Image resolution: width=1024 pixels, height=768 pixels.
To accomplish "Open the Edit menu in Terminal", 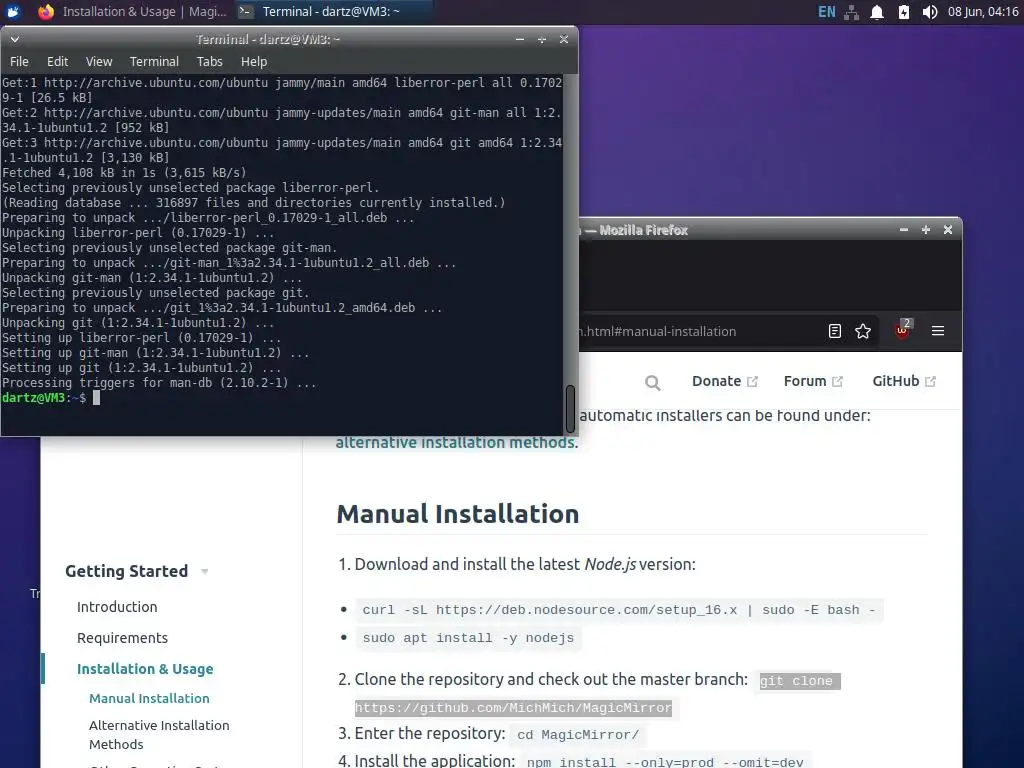I will (57, 61).
